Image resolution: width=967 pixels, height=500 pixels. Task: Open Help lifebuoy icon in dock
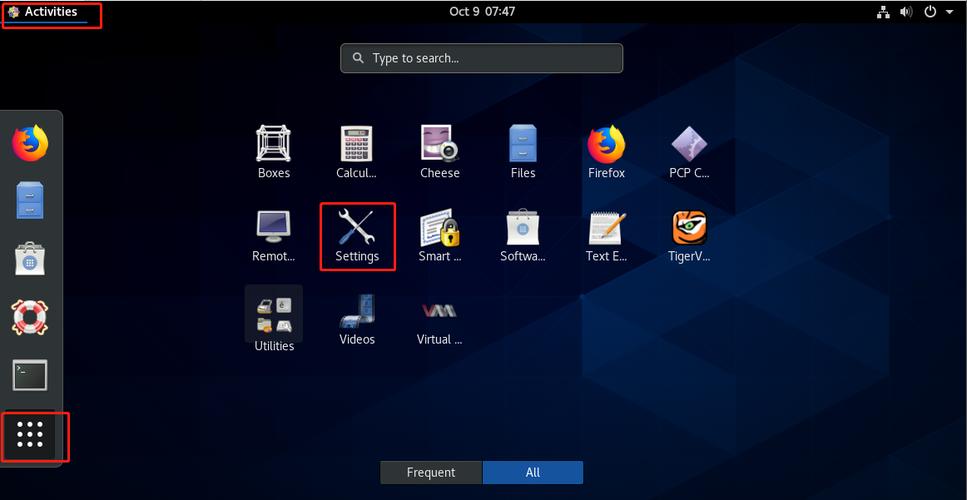tap(30, 317)
